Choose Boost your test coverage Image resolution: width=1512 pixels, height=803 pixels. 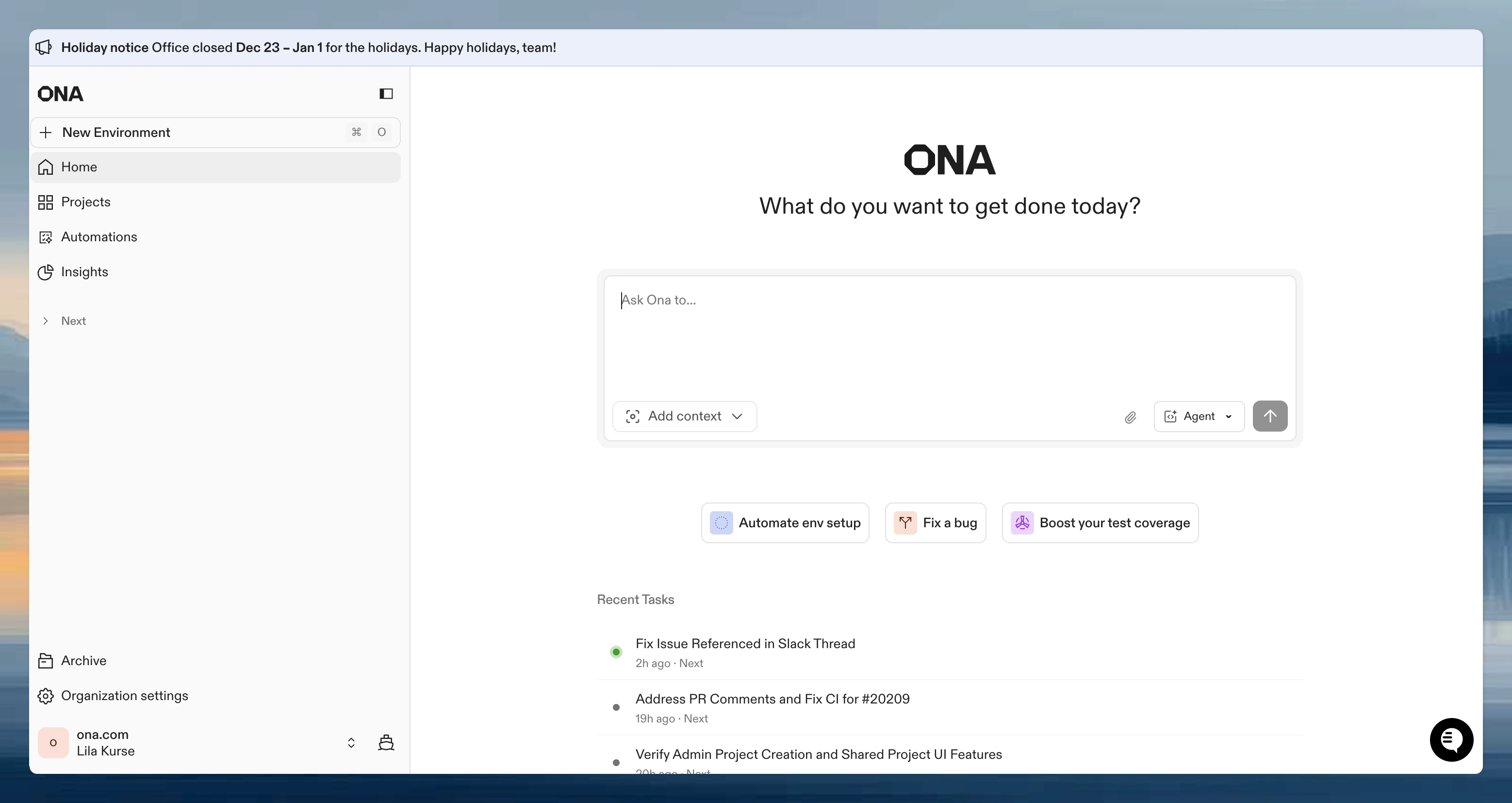pyautogui.click(x=1100, y=523)
